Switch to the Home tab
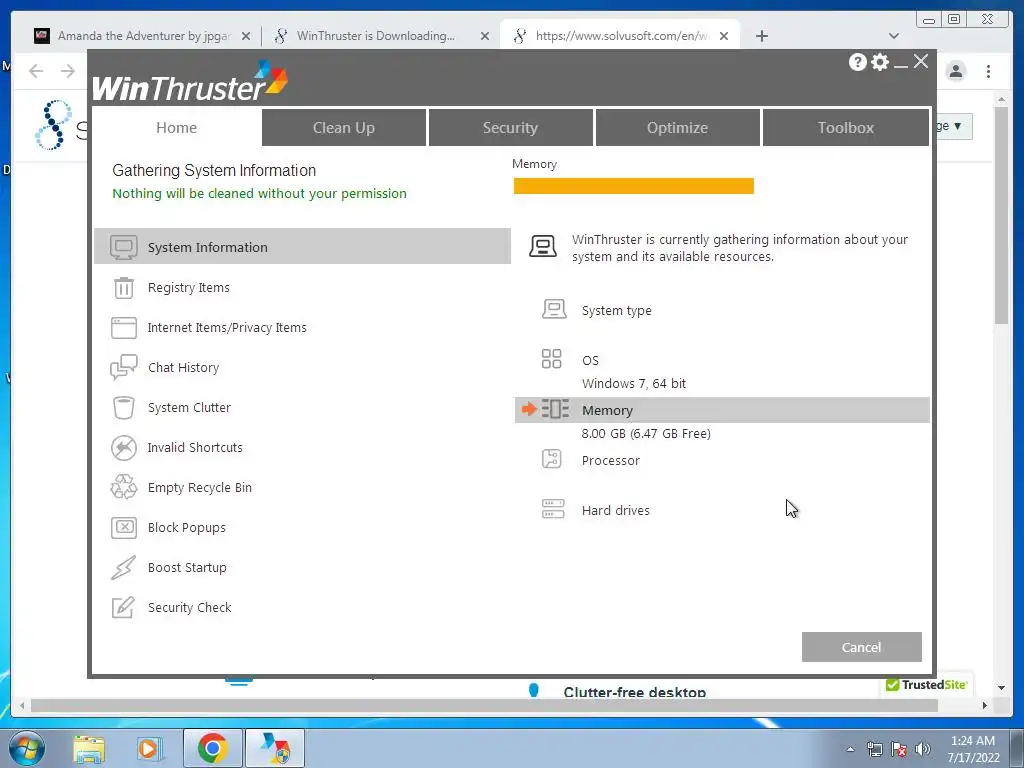This screenshot has height=768, width=1024. coord(176,127)
